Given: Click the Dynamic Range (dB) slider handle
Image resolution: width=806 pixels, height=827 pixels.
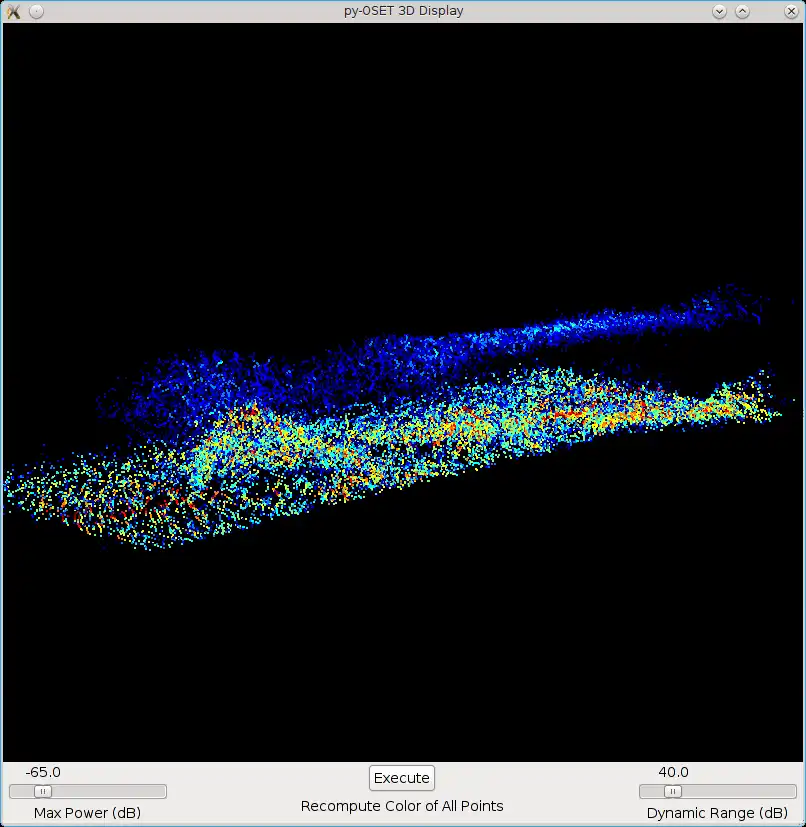Looking at the screenshot, I should (x=673, y=792).
